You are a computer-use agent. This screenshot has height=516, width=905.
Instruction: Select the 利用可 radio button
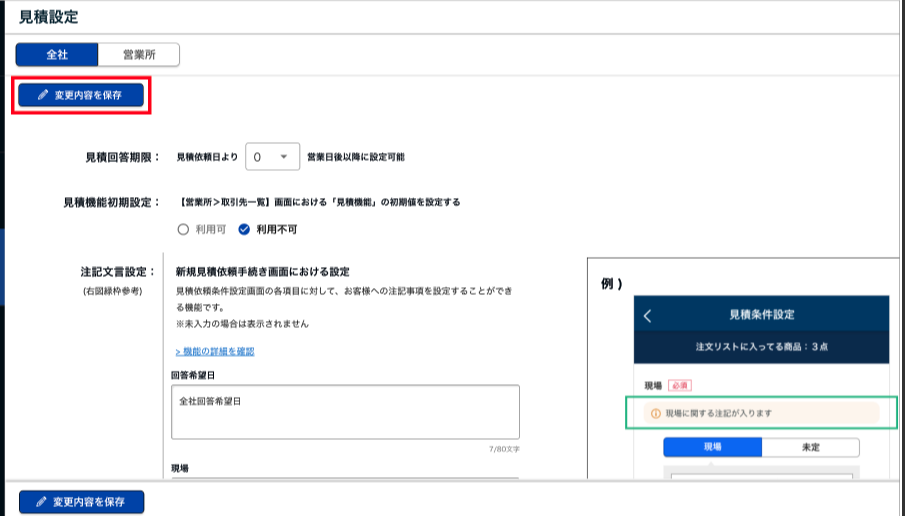(x=182, y=229)
